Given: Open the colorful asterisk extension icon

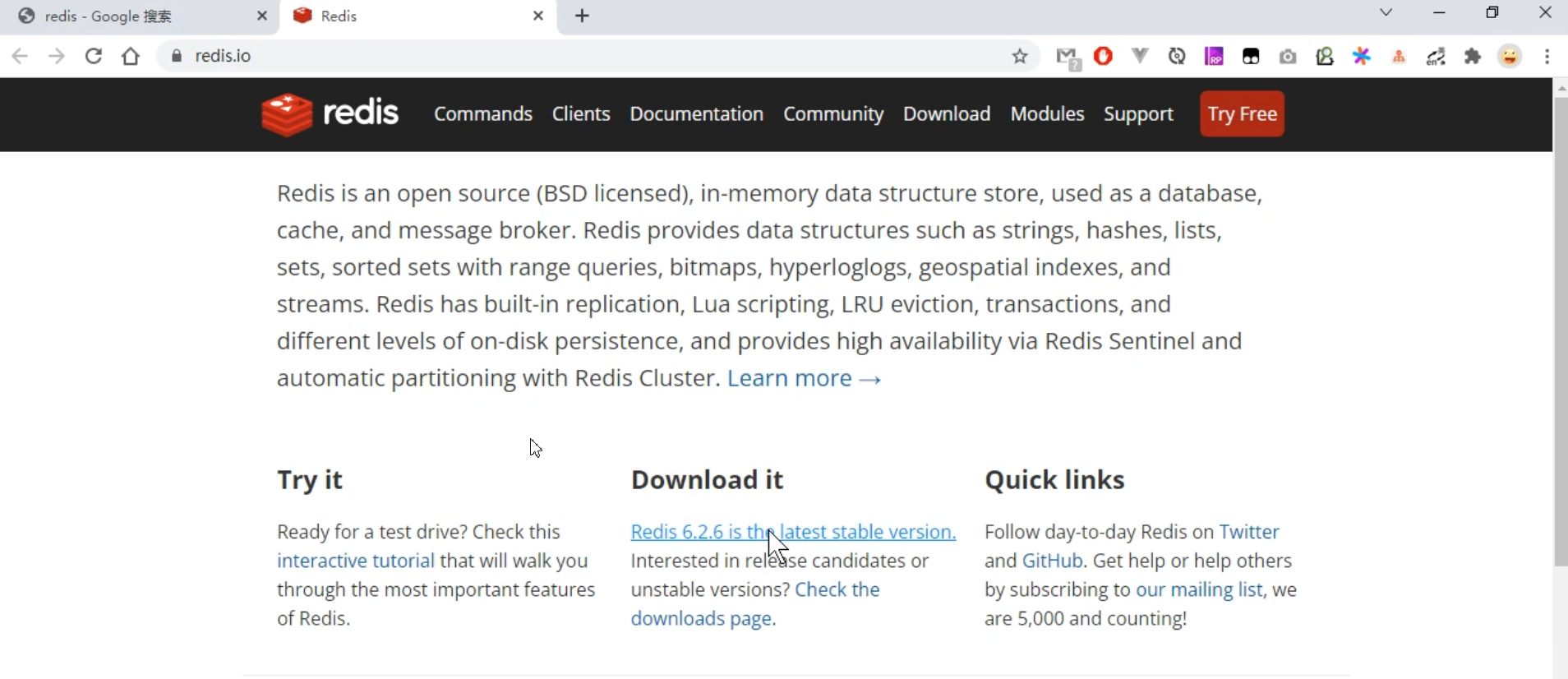Looking at the screenshot, I should coord(1362,56).
